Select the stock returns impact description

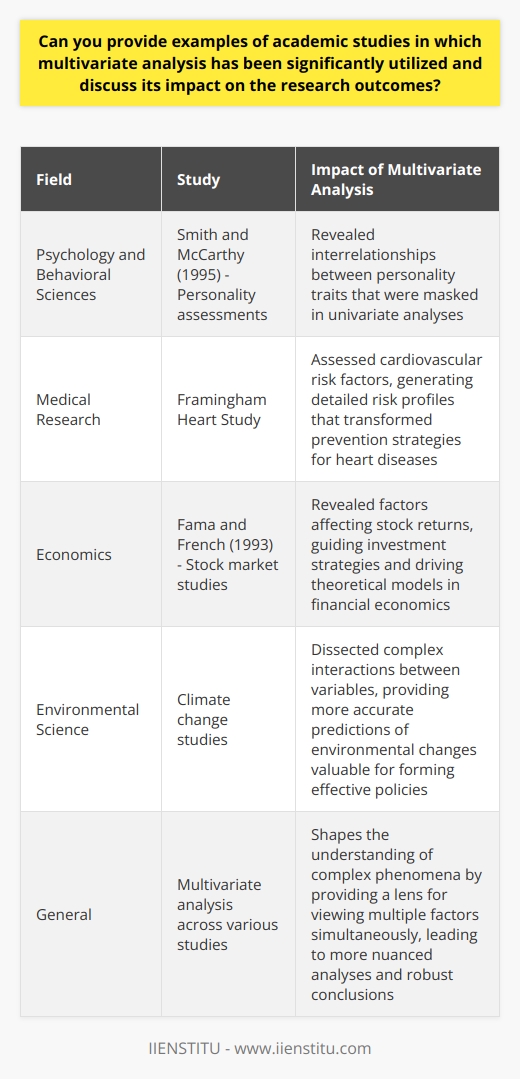397,553
